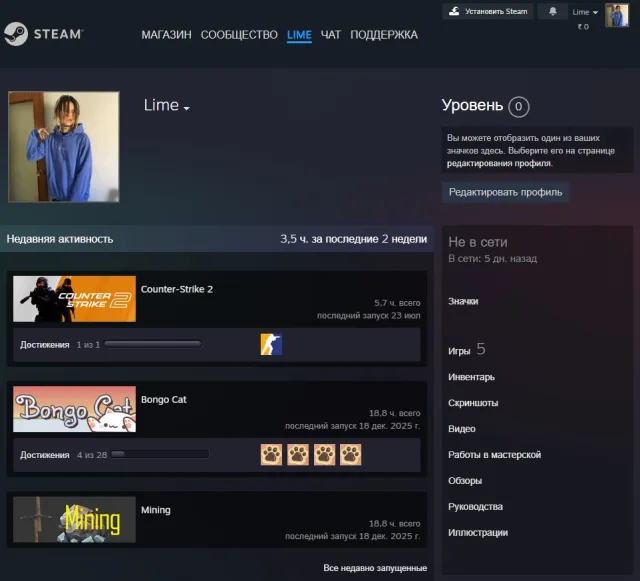Click the ₹ 0 wallet balance

583,27
